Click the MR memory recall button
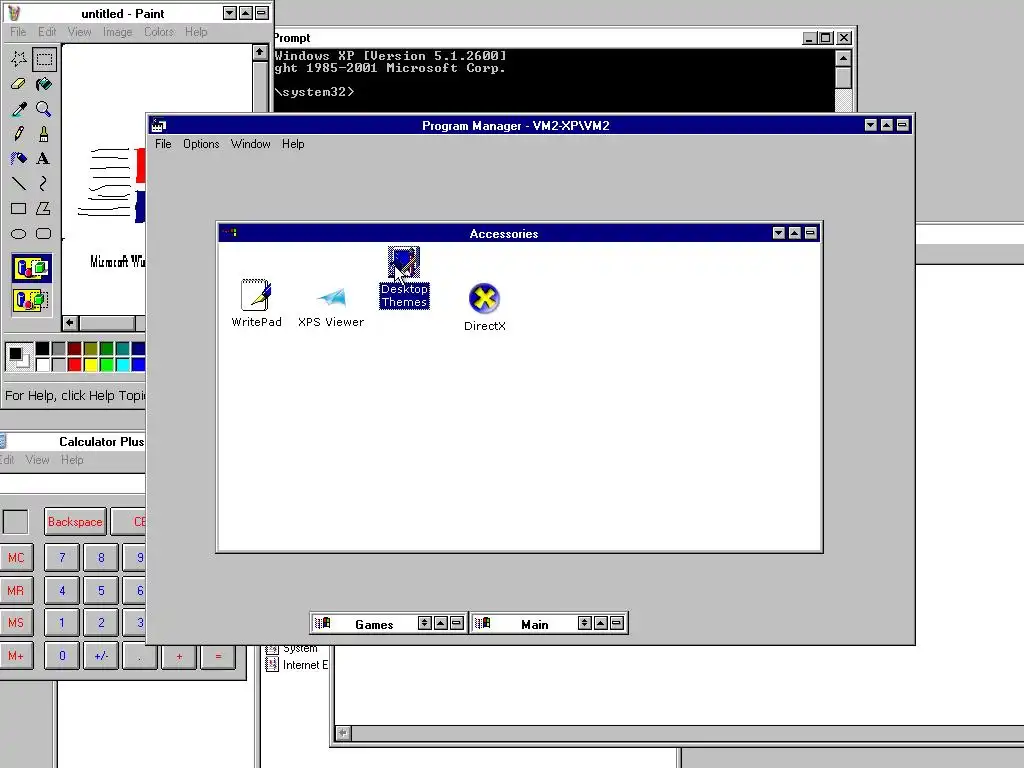 point(16,590)
